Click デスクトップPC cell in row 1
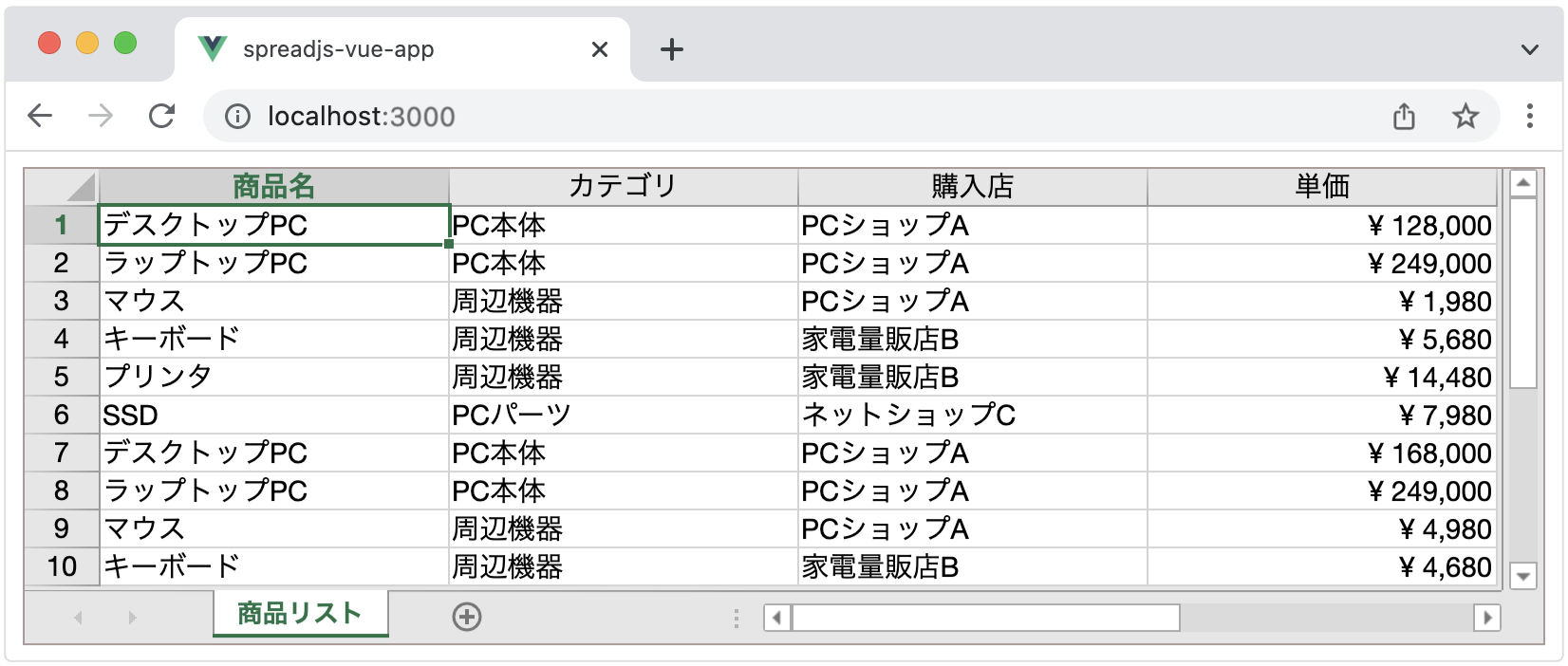Viewport: 1568px width, 666px height. pyautogui.click(x=274, y=225)
